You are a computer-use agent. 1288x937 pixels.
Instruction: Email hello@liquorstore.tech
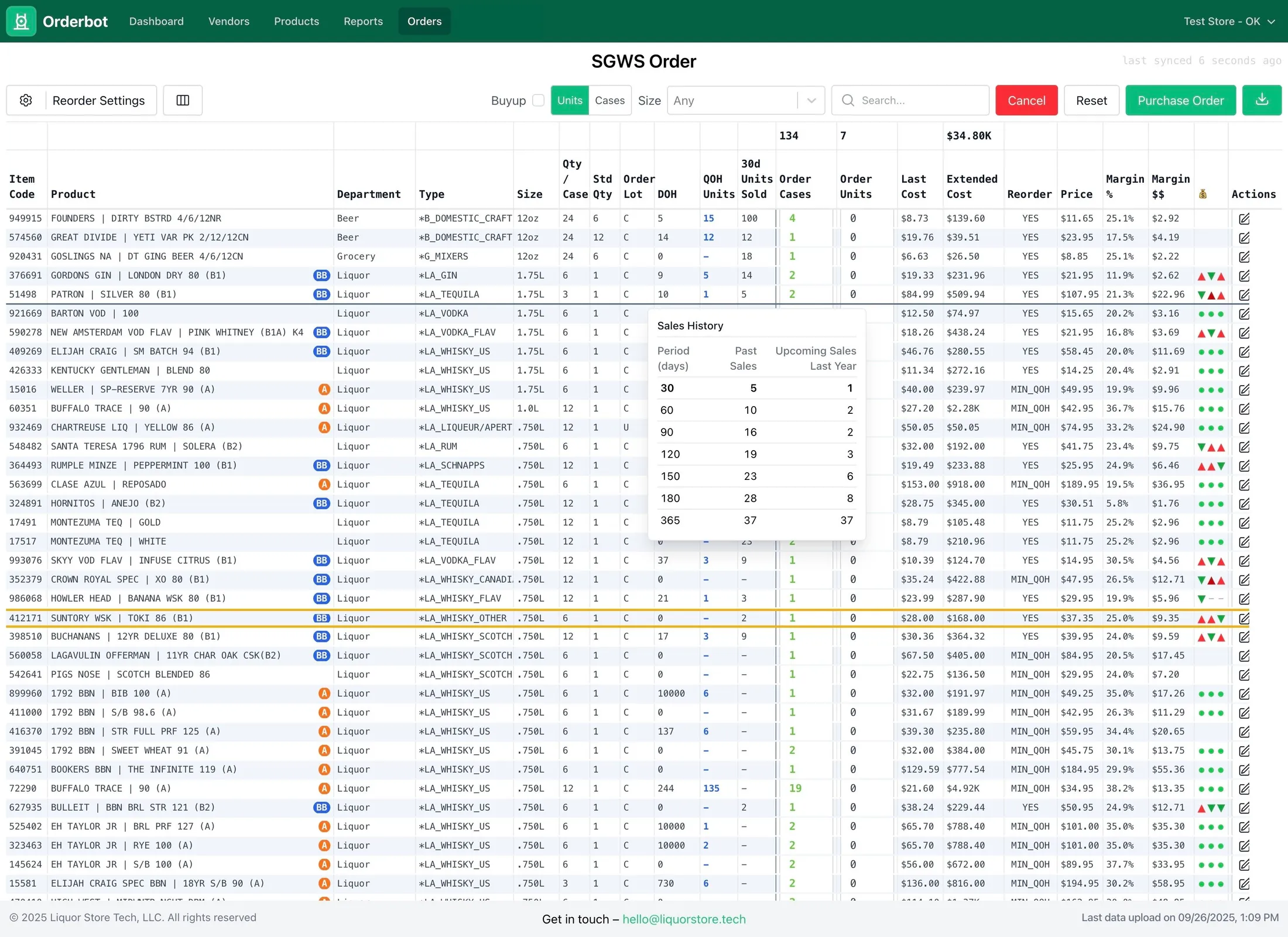(684, 919)
